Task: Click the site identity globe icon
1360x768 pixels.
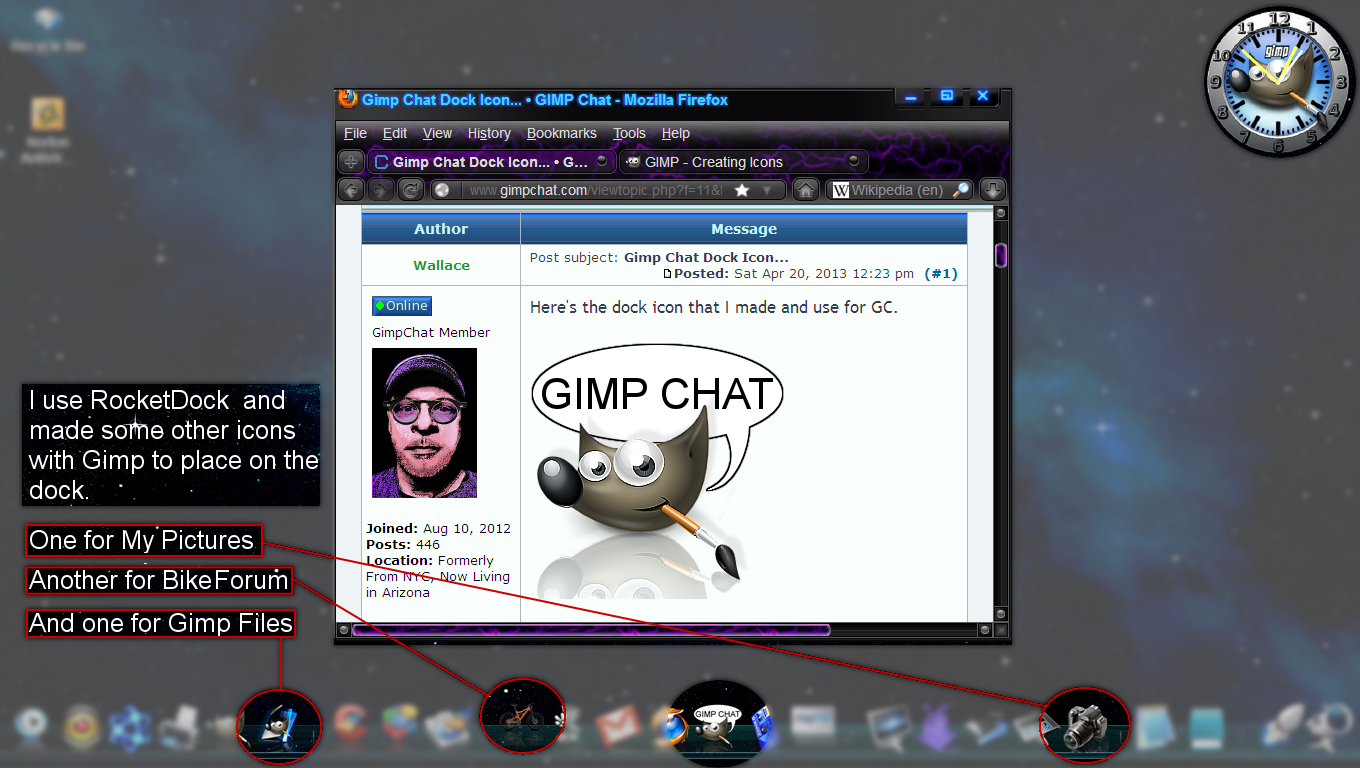Action: tap(442, 190)
